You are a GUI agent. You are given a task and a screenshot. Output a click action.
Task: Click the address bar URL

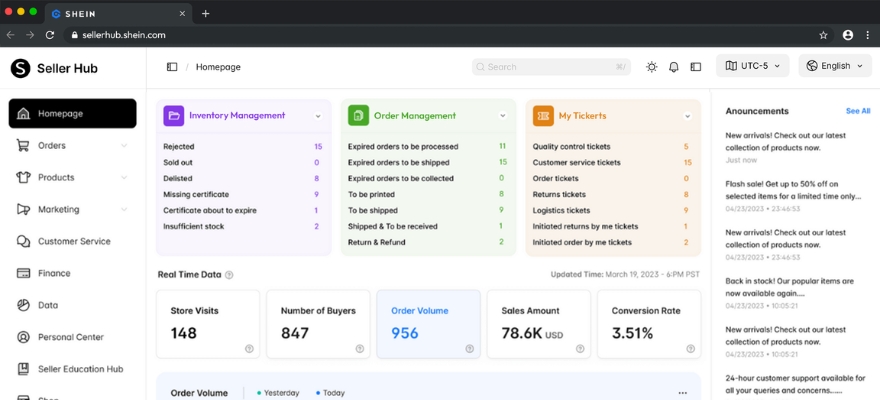(x=124, y=35)
